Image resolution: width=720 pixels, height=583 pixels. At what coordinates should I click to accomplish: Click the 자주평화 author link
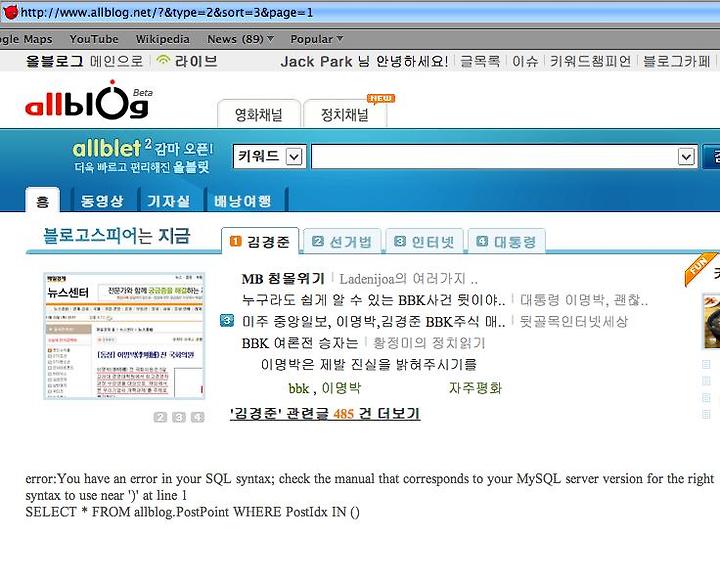coord(475,388)
